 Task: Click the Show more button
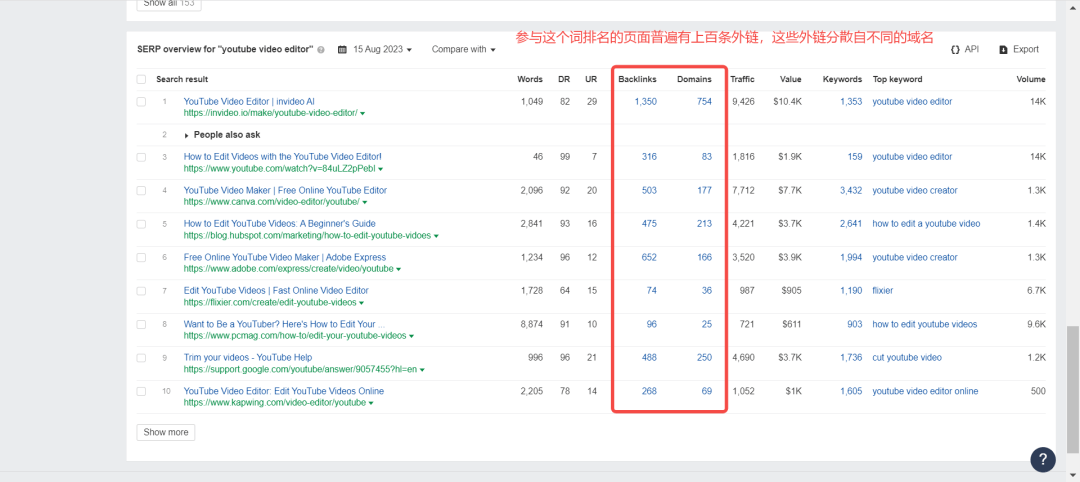(x=166, y=432)
